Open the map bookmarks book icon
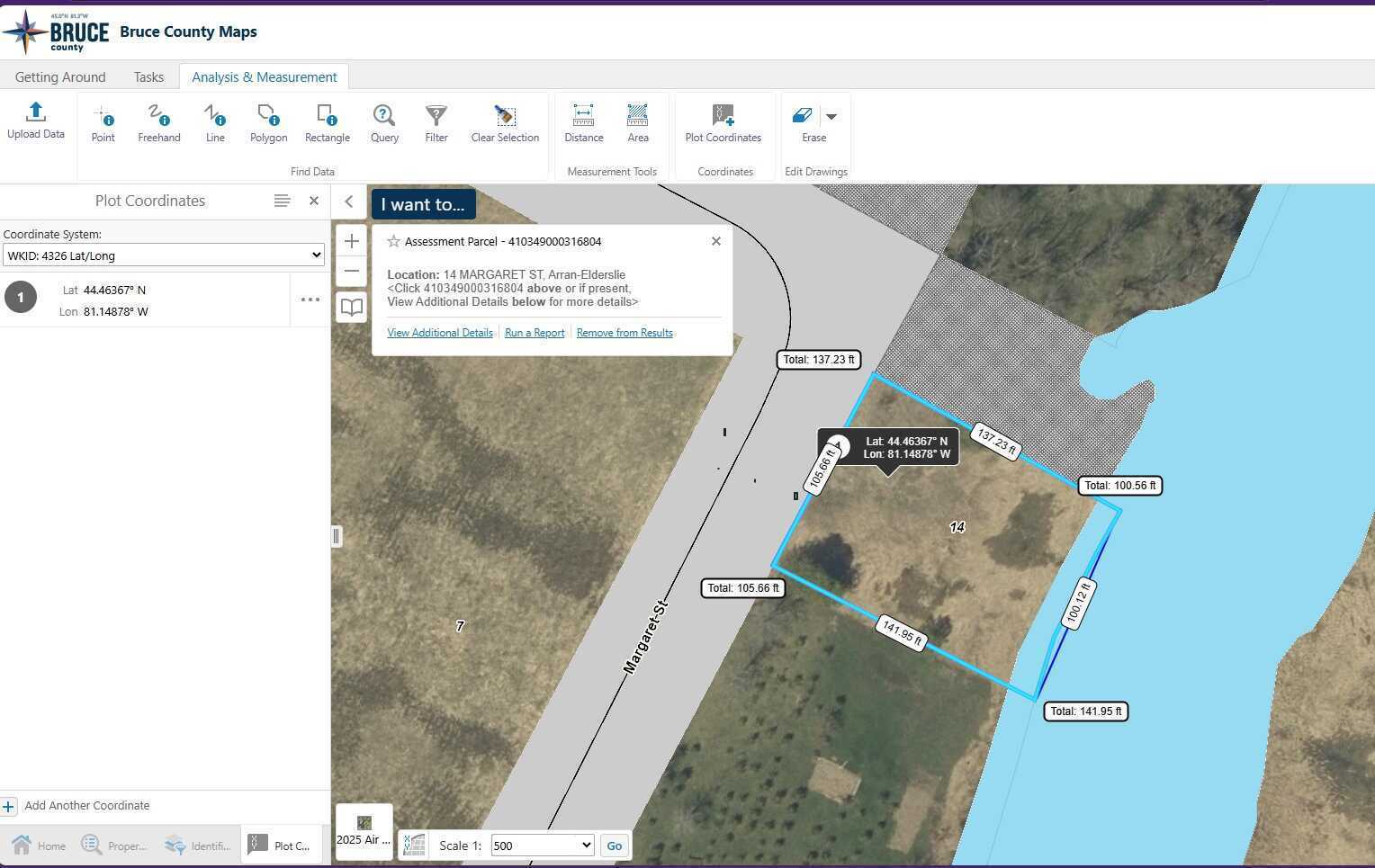This screenshot has width=1375, height=868. pos(352,307)
